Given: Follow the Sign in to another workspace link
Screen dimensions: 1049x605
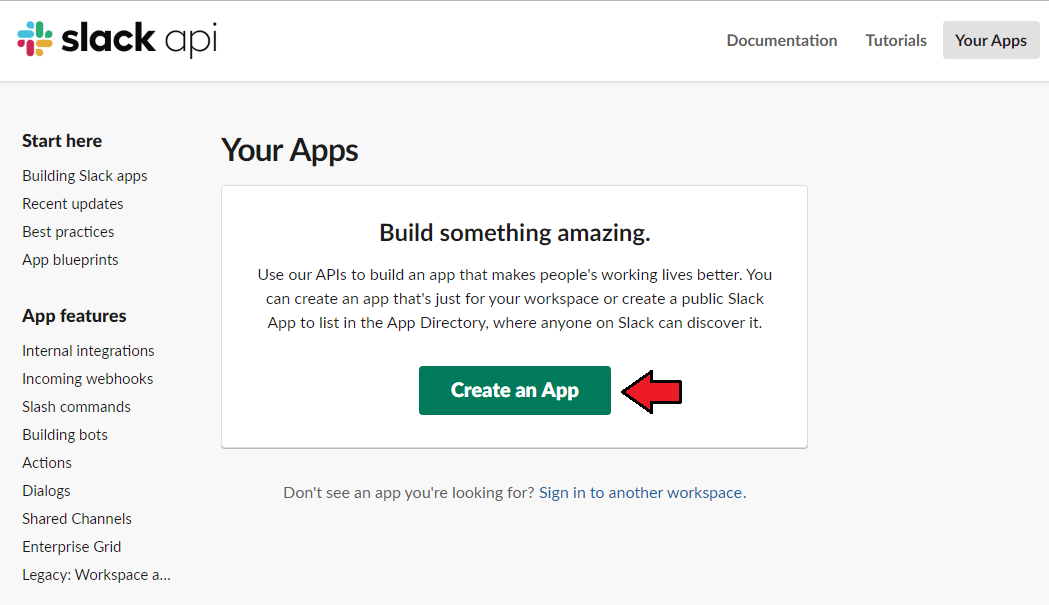Looking at the screenshot, I should 642,493.
